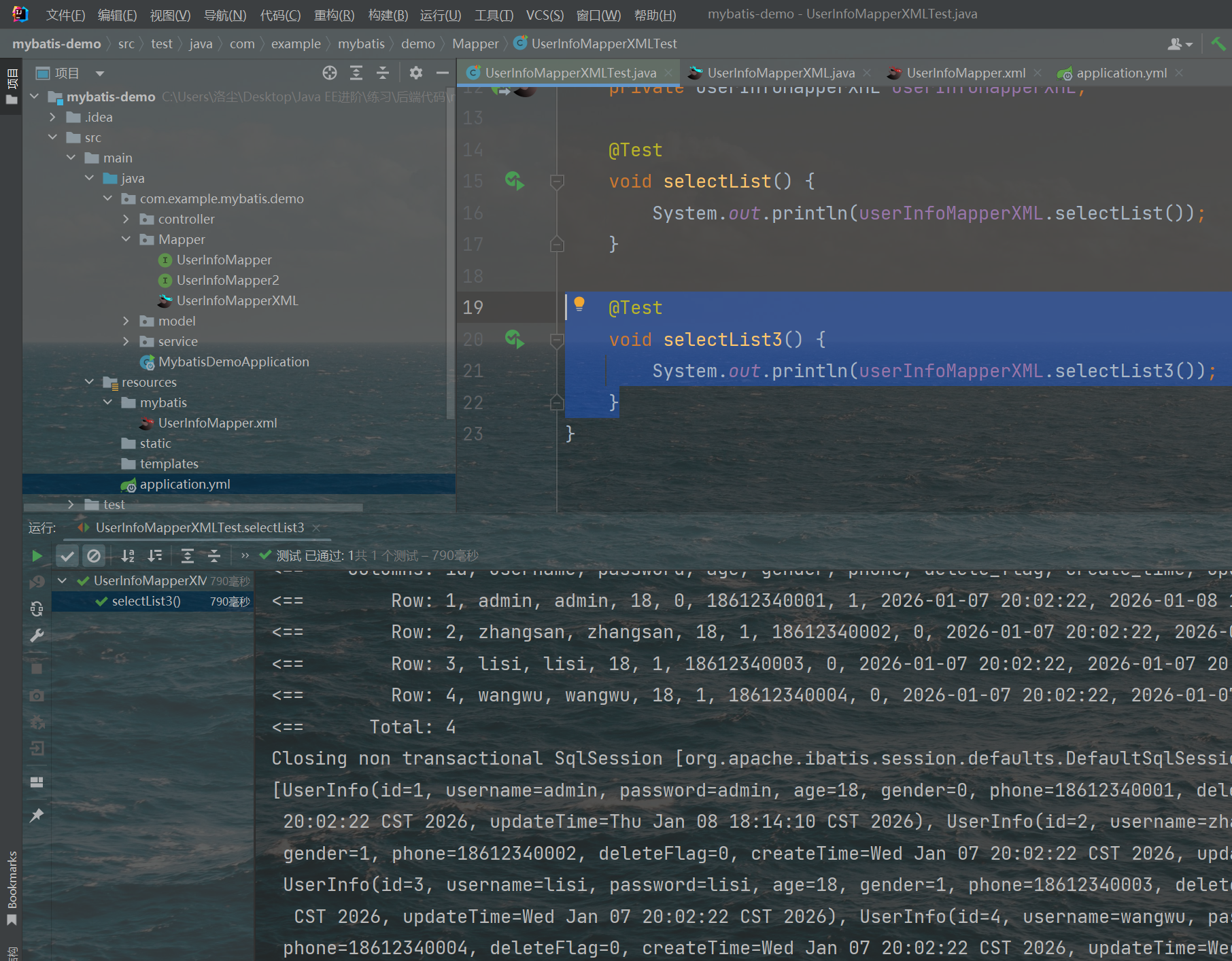1232x961 pixels.
Task: Open the VCS(S) menu
Action: click(x=545, y=14)
